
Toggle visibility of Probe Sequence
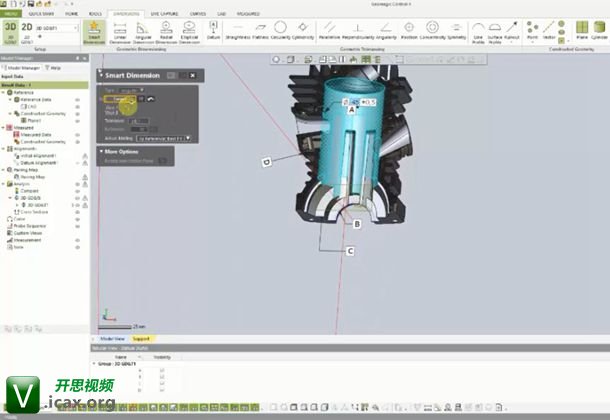click(77, 226)
